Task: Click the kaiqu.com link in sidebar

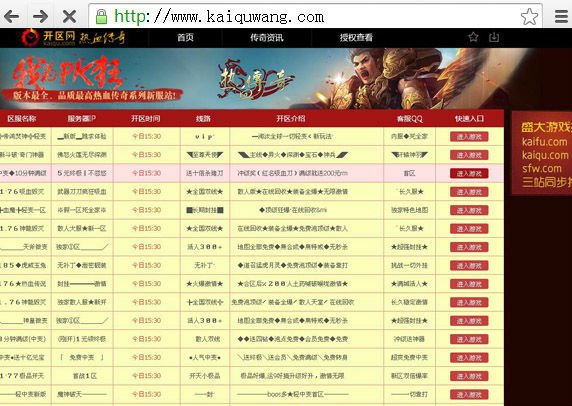Action: [545, 155]
